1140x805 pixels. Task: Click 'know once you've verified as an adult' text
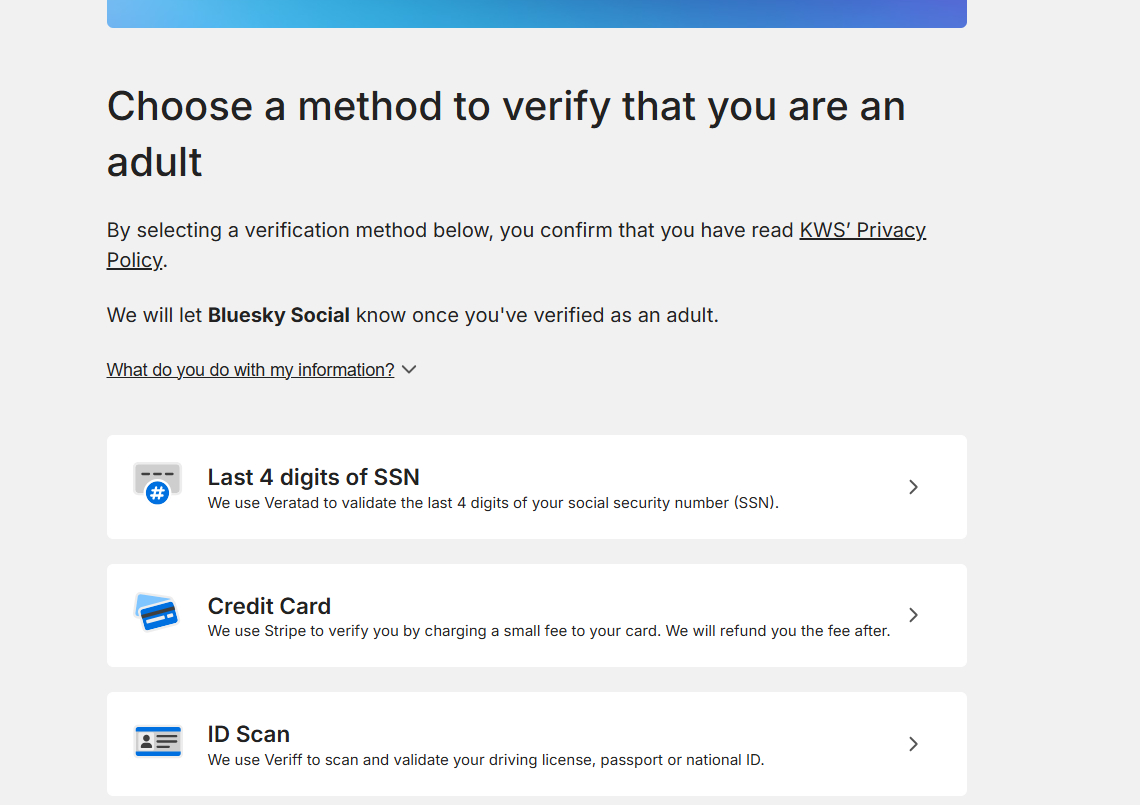(x=537, y=315)
